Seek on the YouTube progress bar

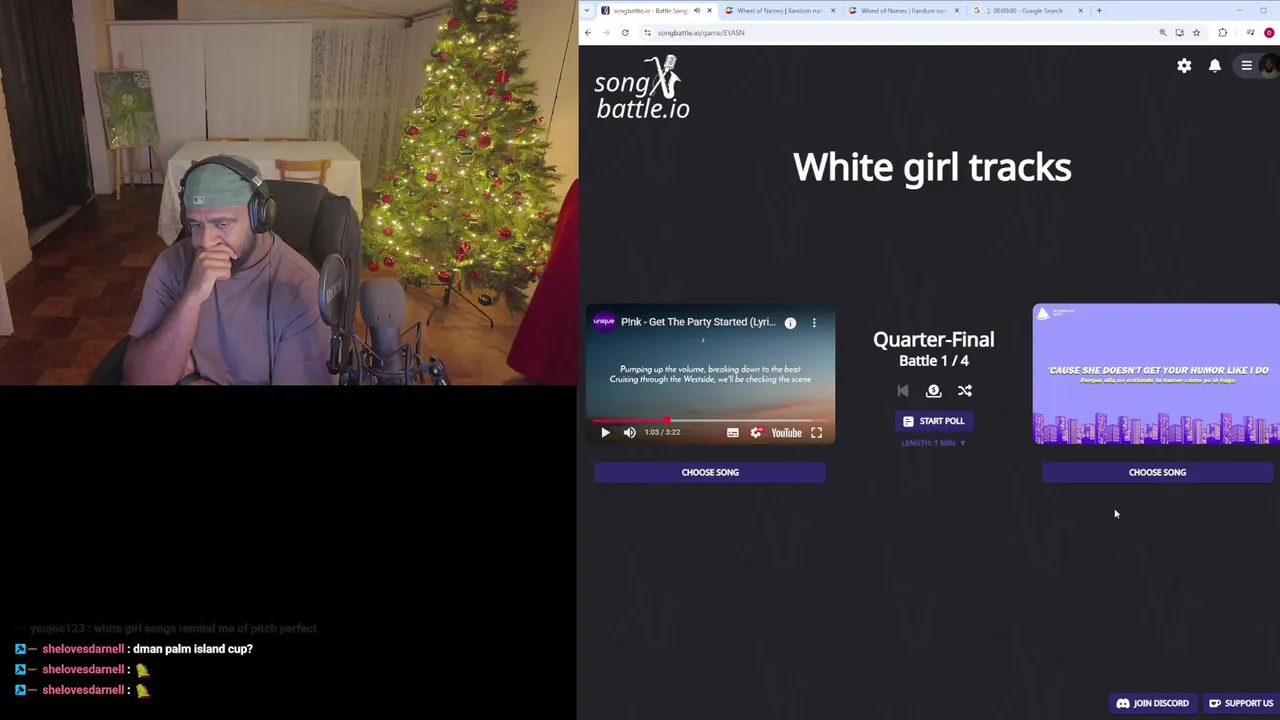710,421
